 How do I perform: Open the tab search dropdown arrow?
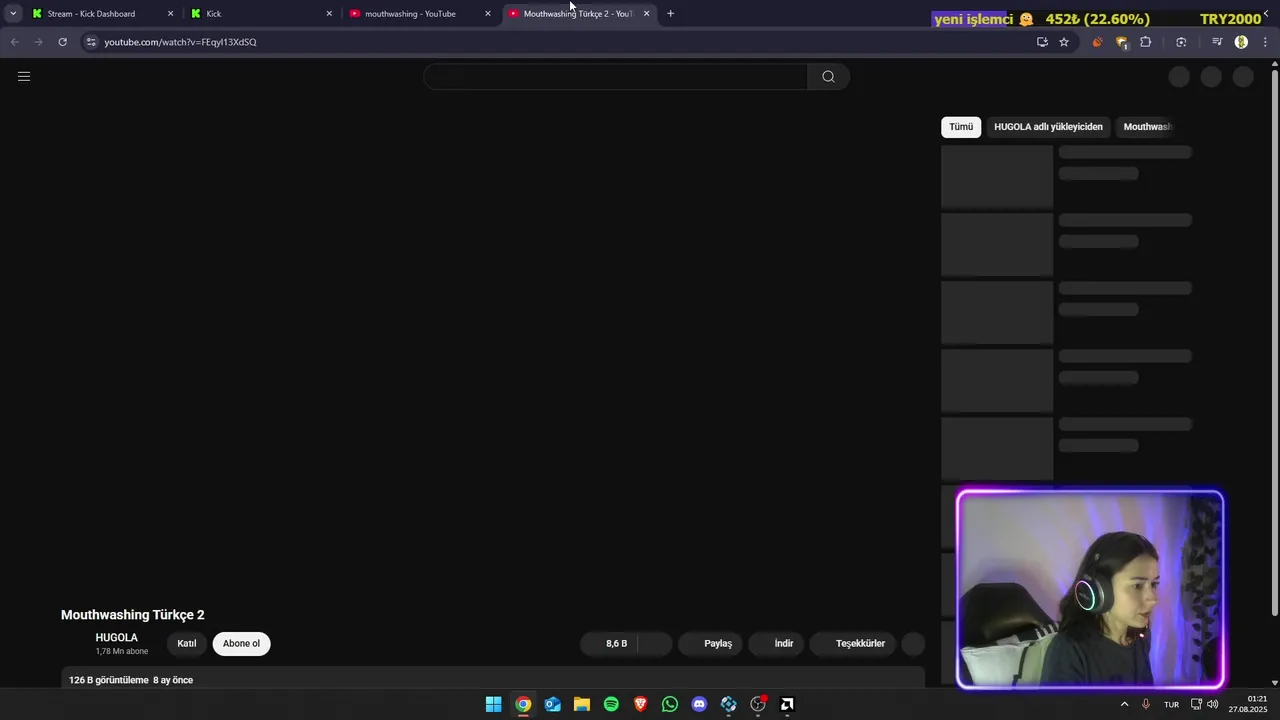pyautogui.click(x=13, y=14)
